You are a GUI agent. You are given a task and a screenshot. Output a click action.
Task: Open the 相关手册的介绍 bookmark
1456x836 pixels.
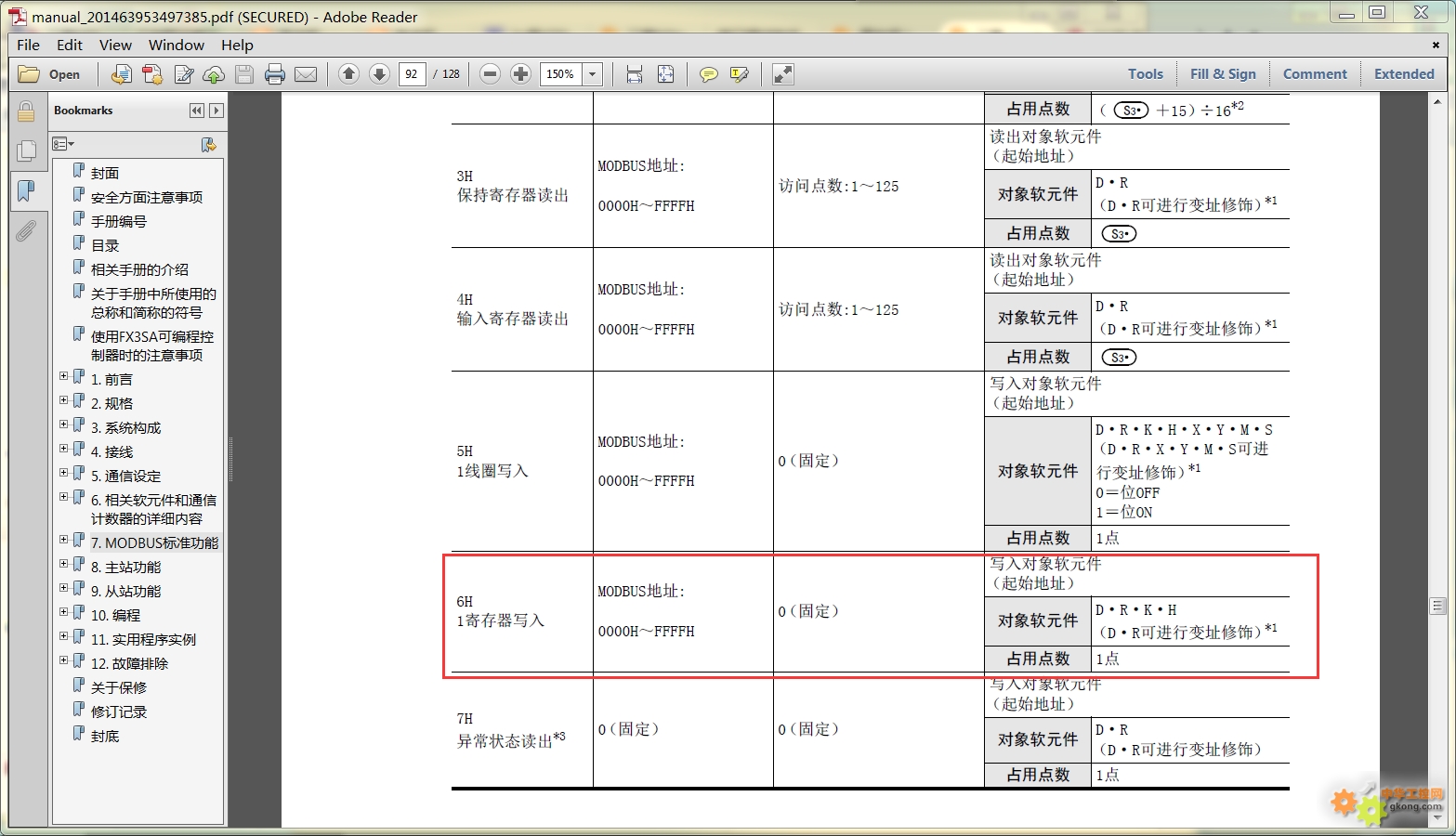(x=139, y=269)
